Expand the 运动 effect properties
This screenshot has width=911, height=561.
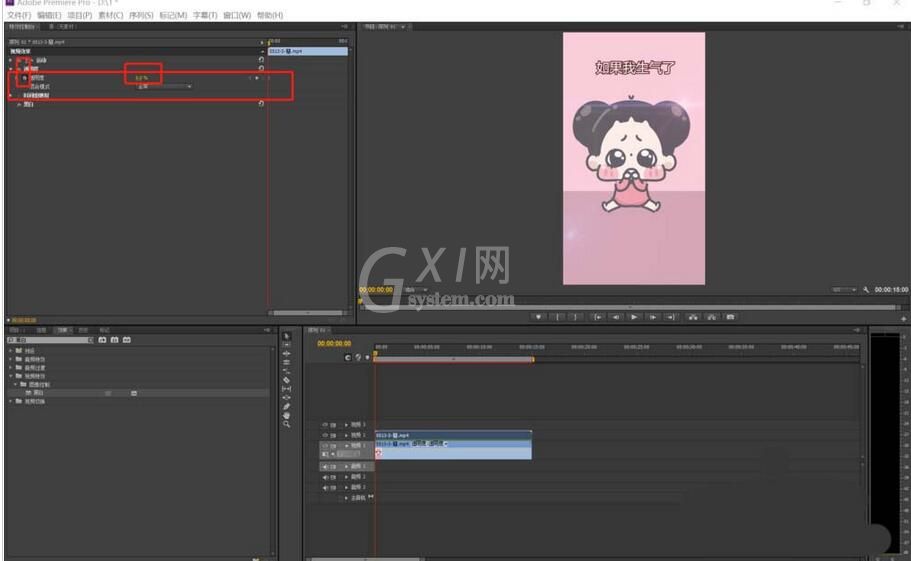pos(10,60)
